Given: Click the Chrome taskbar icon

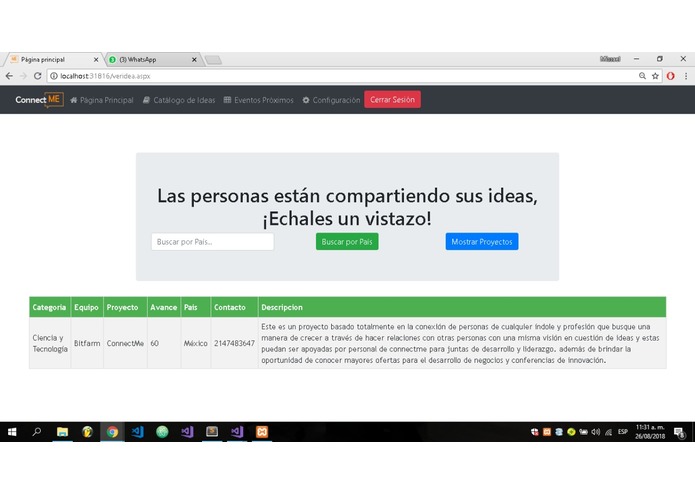Looking at the screenshot, I should coord(112,432).
